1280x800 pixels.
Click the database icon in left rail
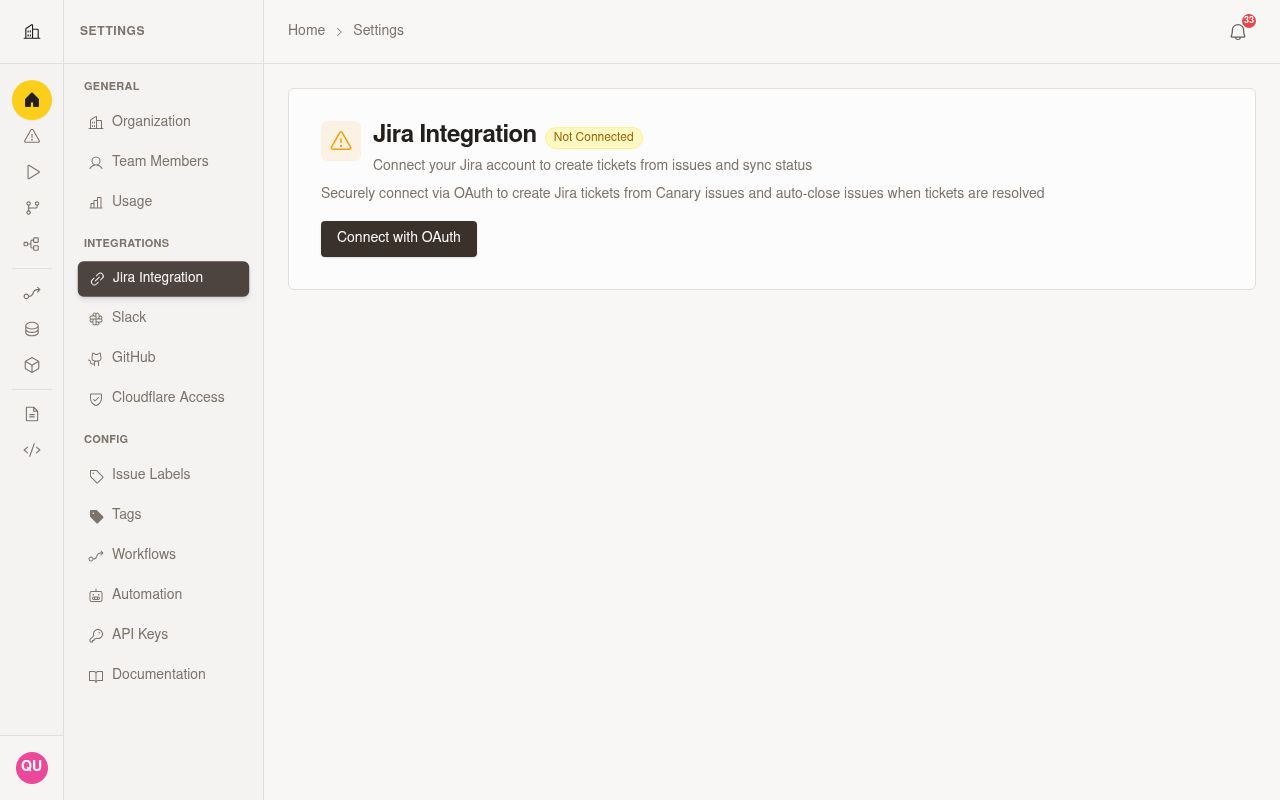tap(32, 329)
